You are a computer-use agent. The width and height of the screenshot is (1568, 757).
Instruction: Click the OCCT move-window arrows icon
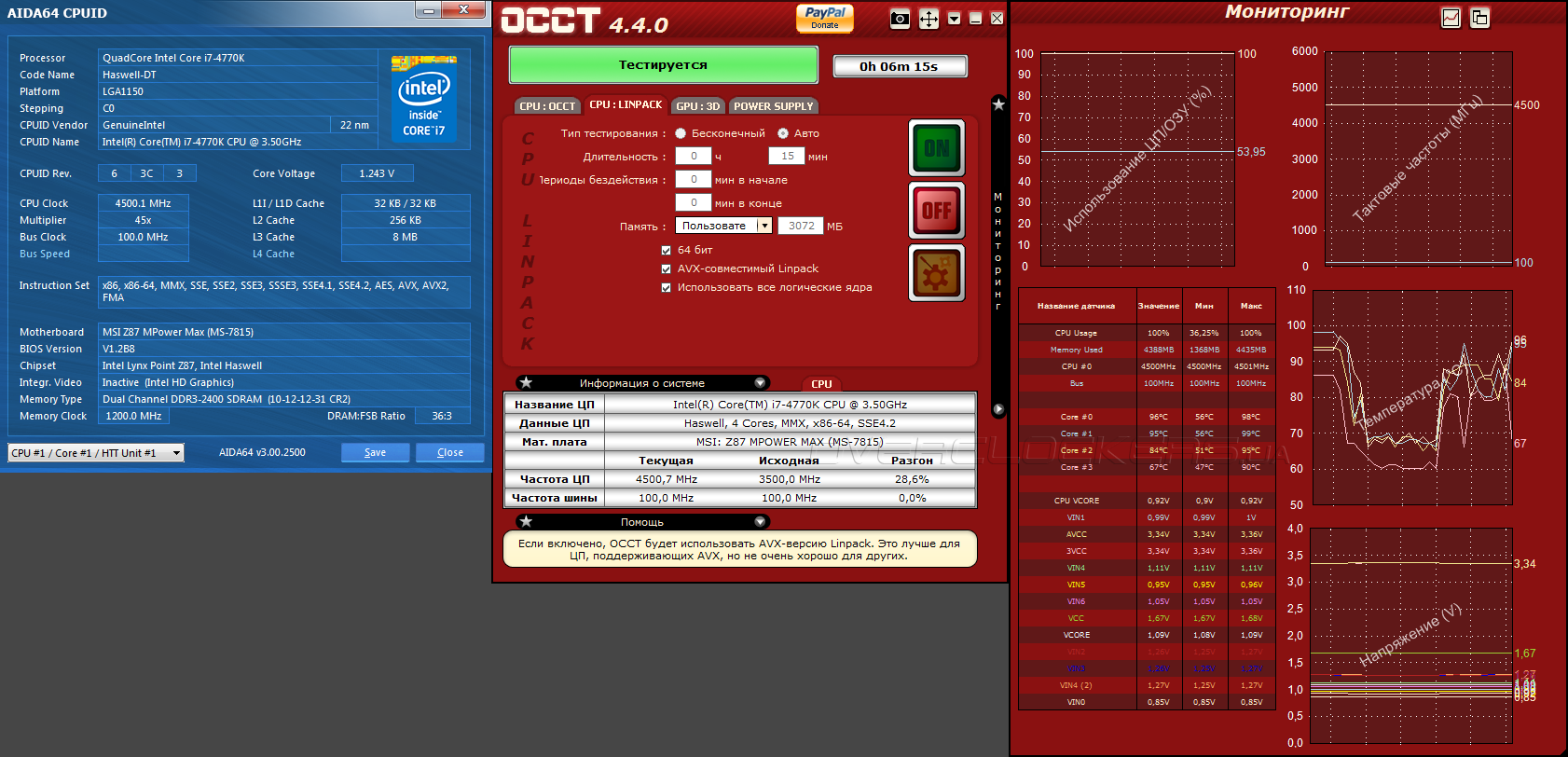coord(928,19)
